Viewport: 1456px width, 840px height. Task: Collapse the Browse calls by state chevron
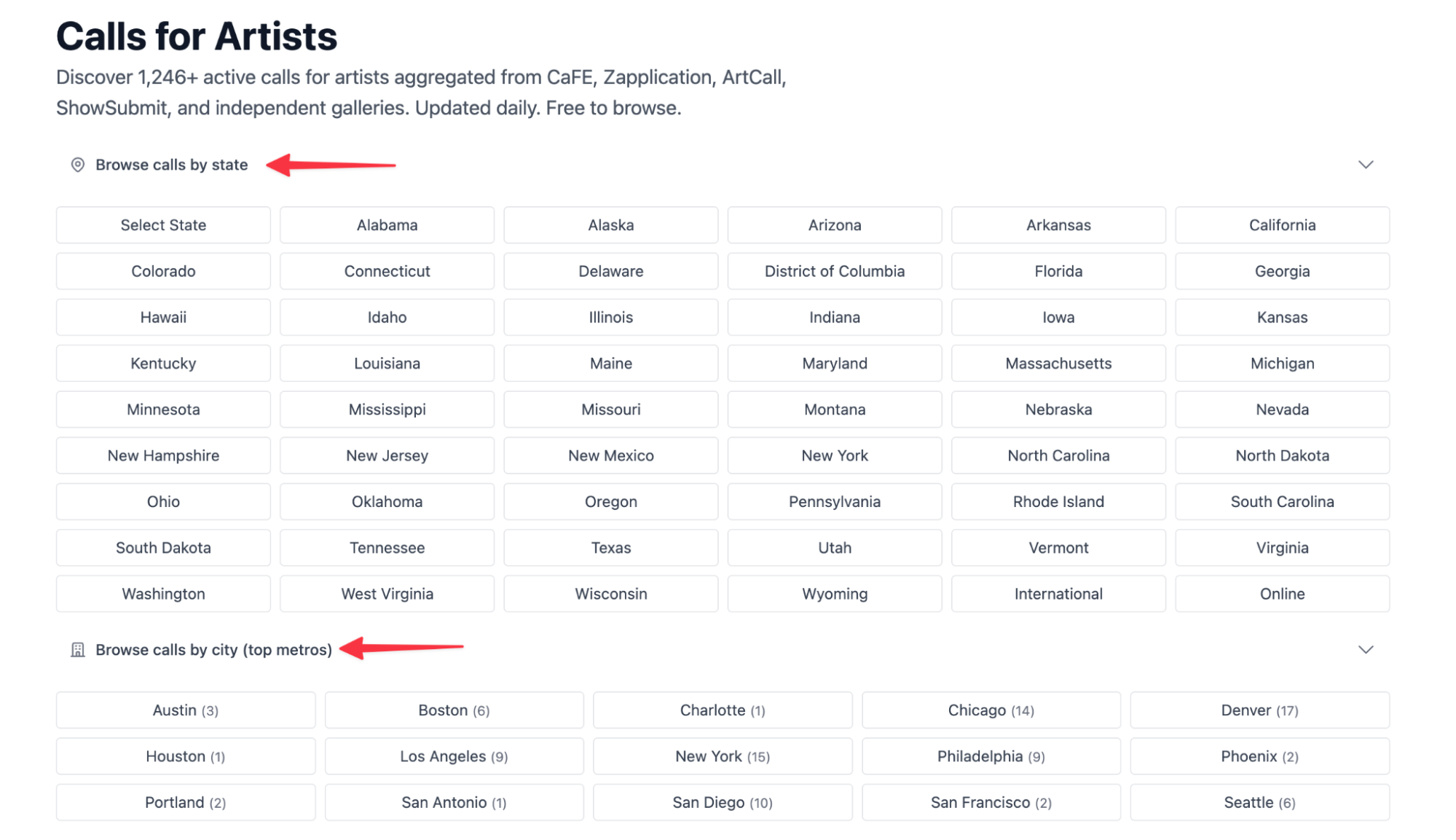tap(1365, 165)
